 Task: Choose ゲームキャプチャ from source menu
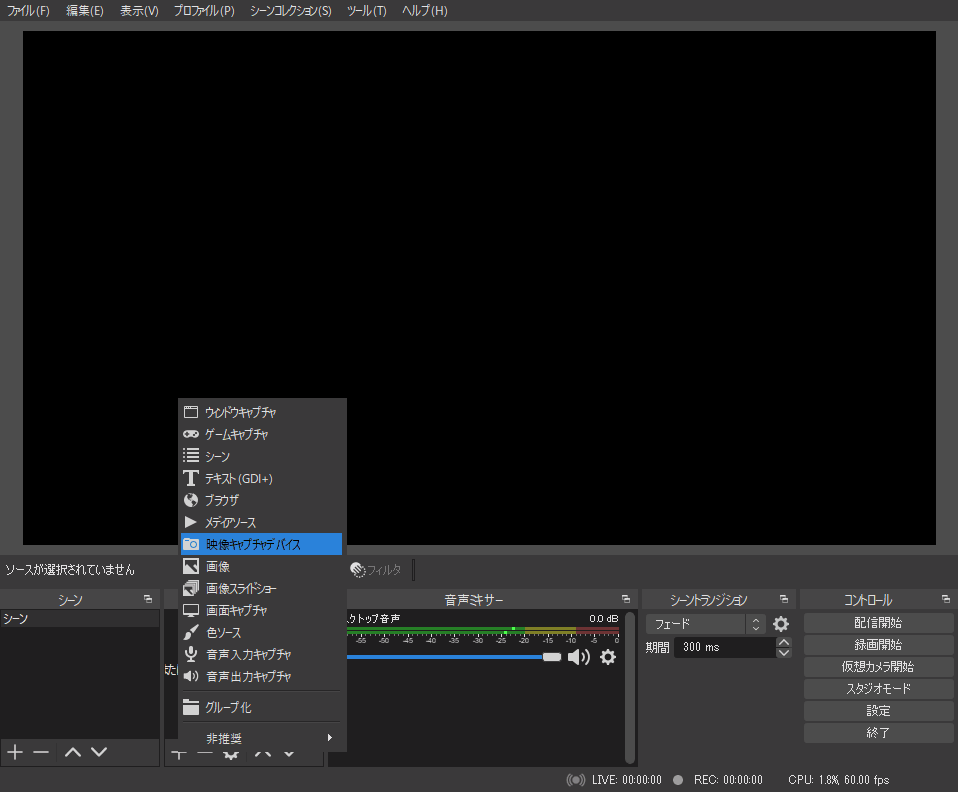click(261, 434)
